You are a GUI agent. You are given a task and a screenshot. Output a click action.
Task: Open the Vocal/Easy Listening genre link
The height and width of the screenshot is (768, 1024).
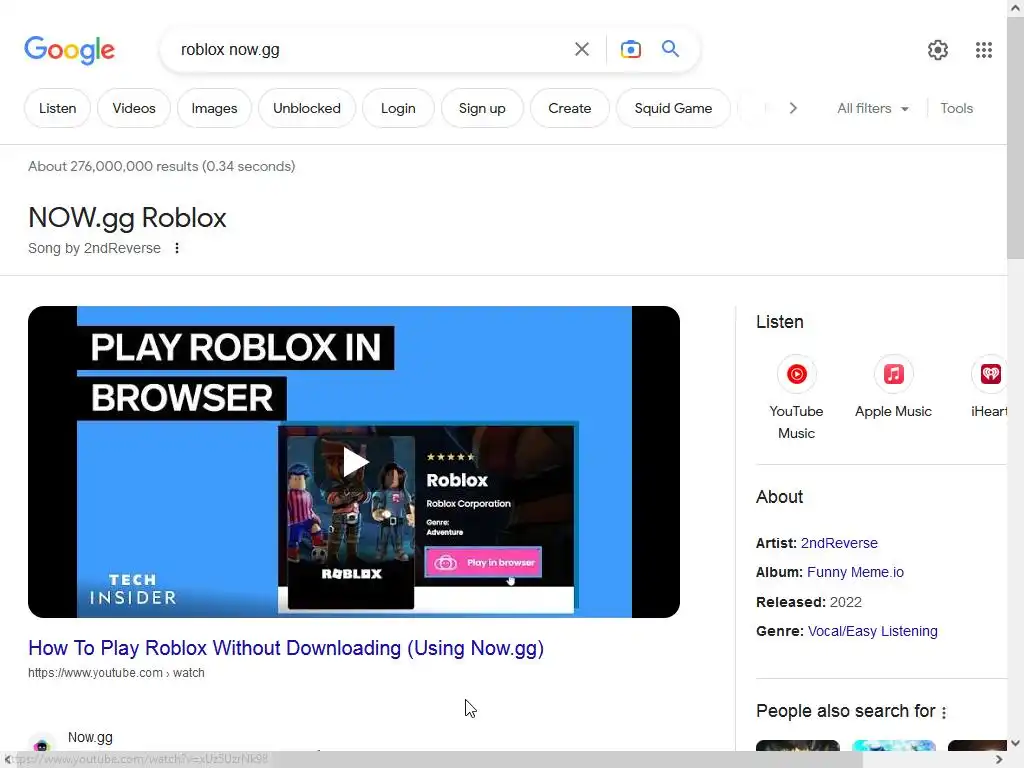[872, 632]
